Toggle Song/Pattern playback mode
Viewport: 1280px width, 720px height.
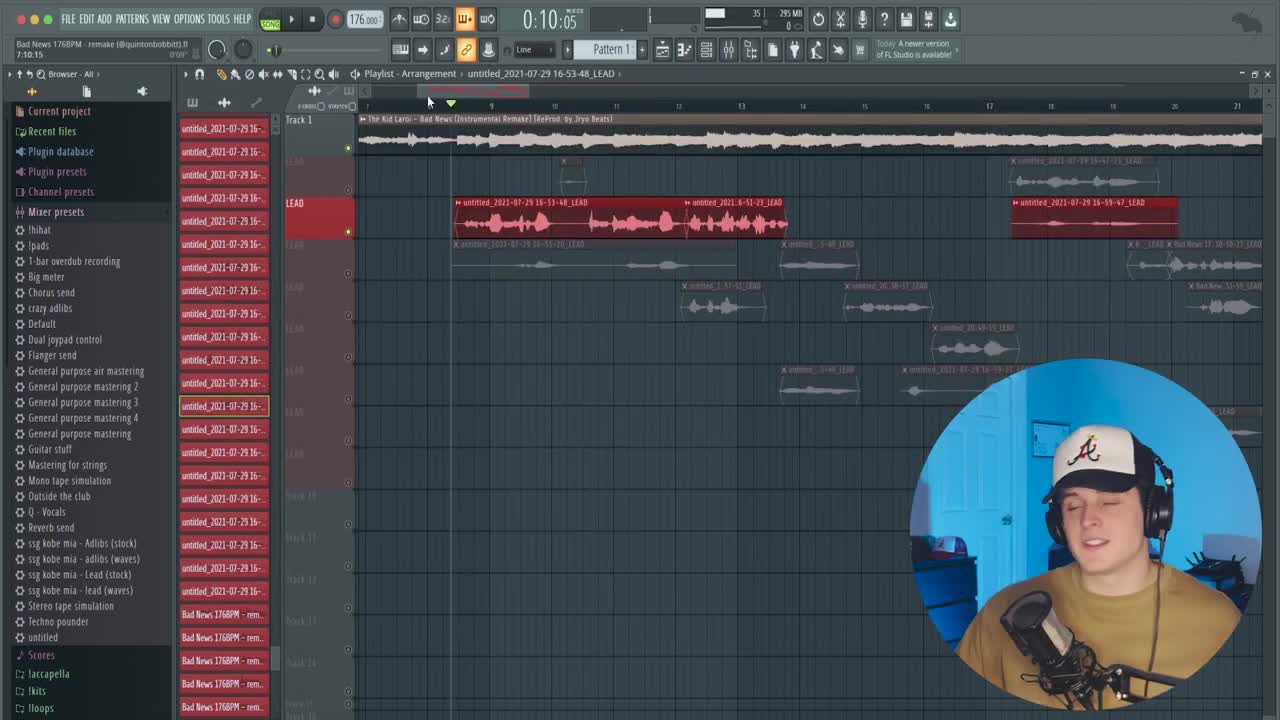270,20
